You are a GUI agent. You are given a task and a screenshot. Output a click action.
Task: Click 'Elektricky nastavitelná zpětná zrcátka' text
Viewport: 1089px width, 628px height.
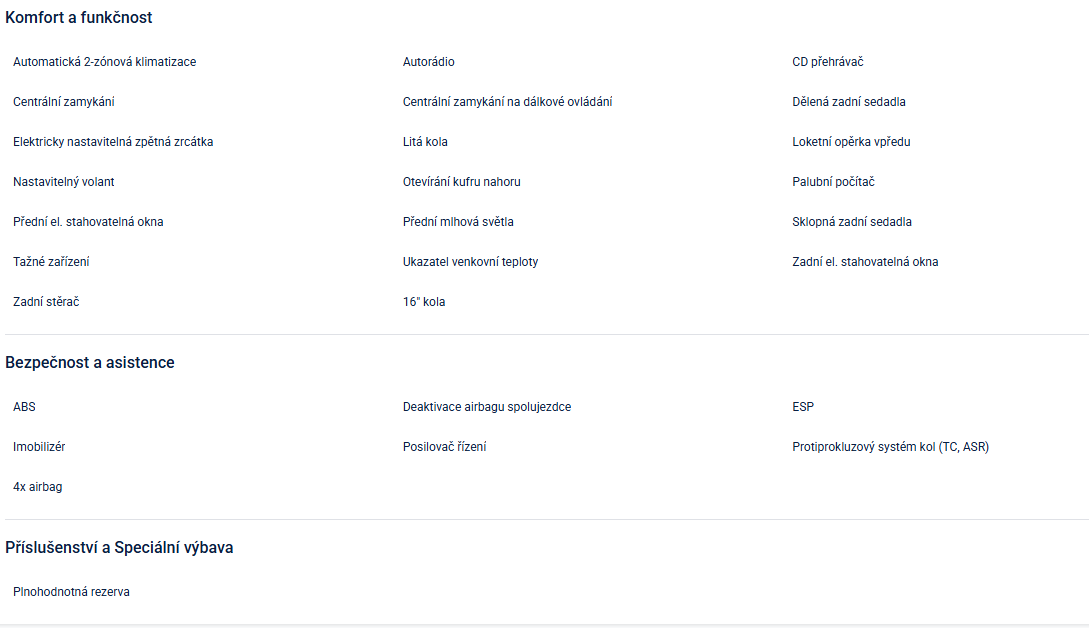click(x=113, y=142)
